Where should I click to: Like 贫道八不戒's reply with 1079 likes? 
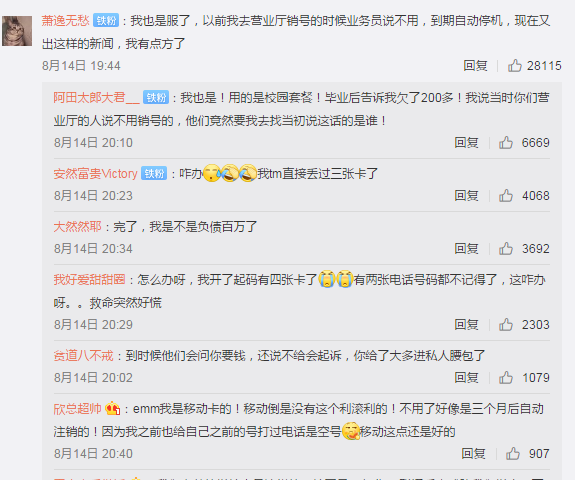(x=506, y=378)
